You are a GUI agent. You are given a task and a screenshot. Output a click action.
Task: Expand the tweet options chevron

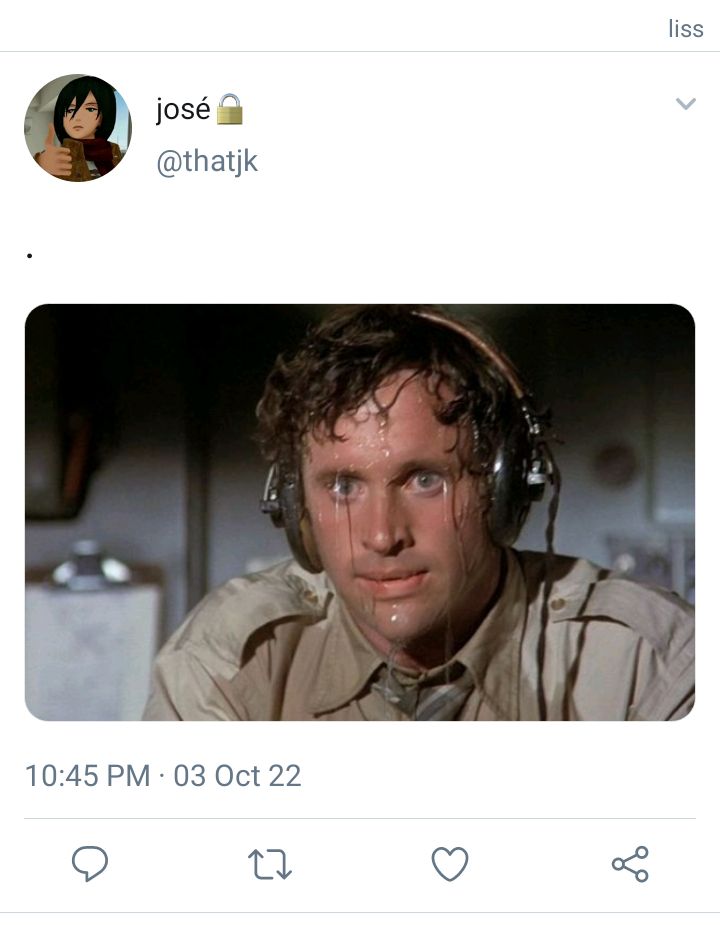point(686,104)
